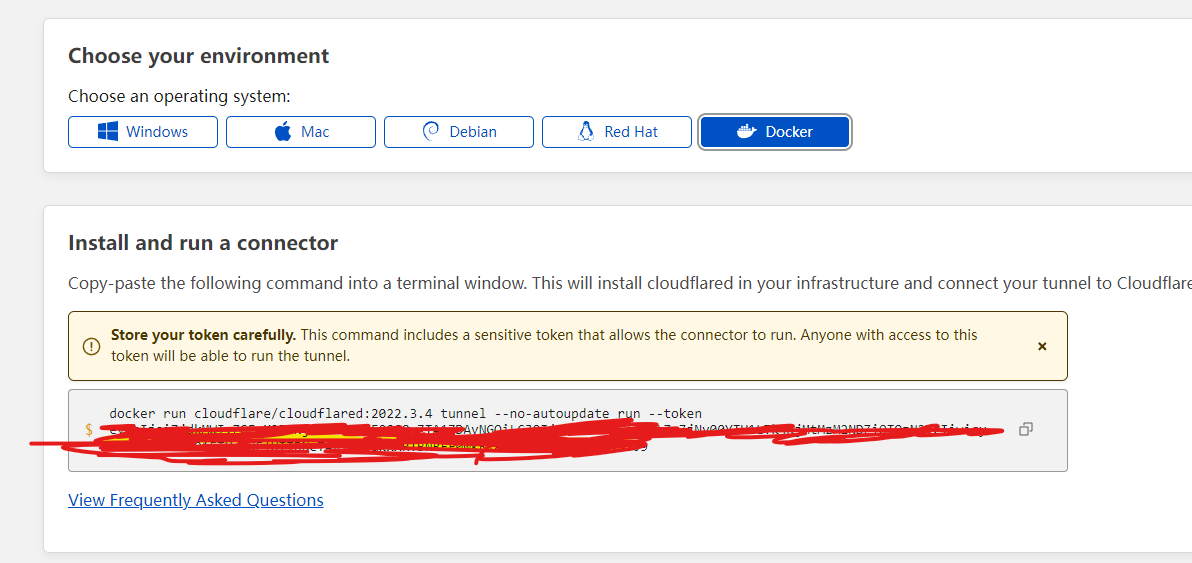This screenshot has width=1192, height=563.
Task: Select the Windows operating system label
Action: tap(157, 132)
